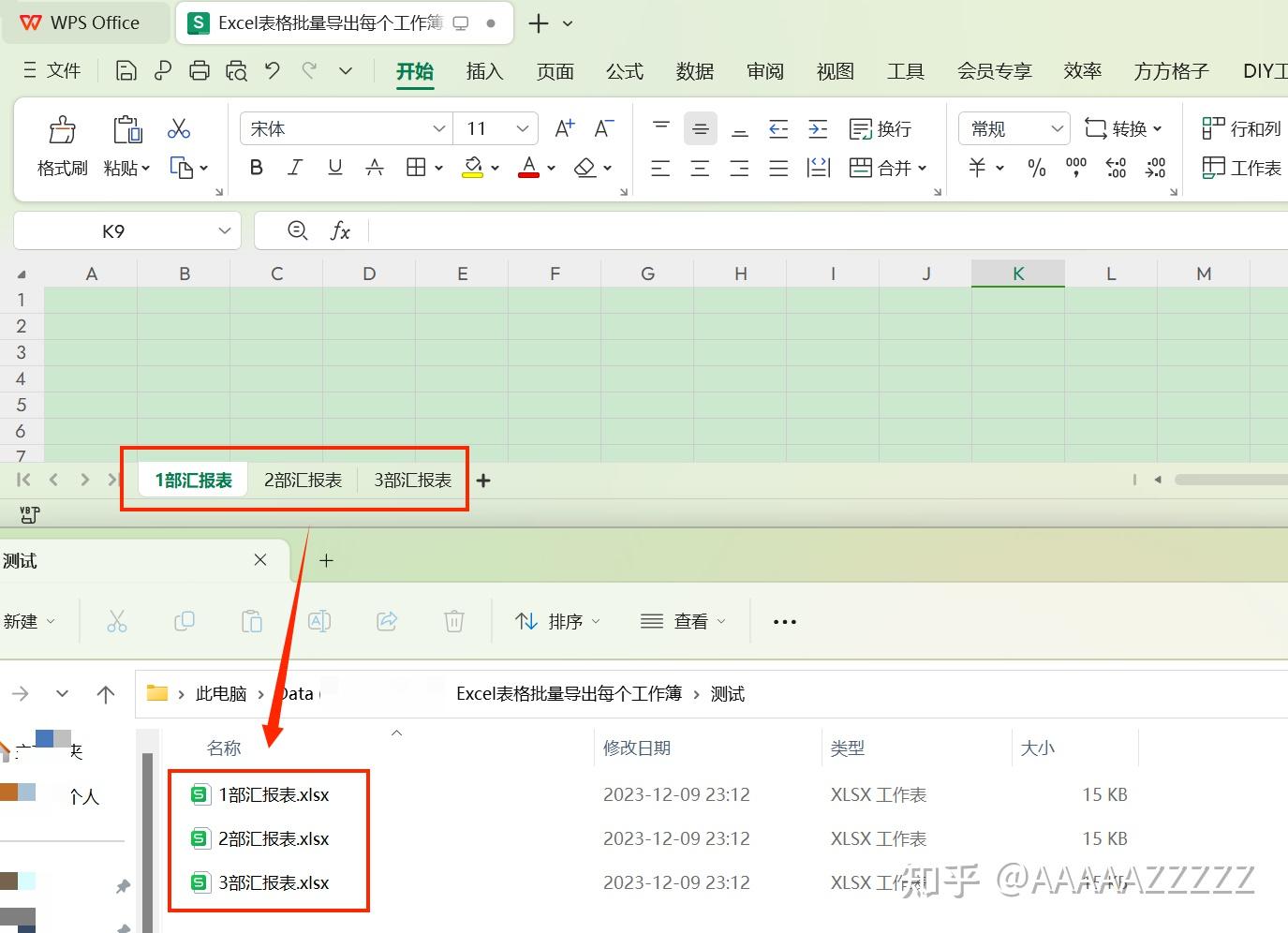This screenshot has height=933, width=1288.
Task: Jump to first sheet navigation arrow
Action: coord(24,480)
